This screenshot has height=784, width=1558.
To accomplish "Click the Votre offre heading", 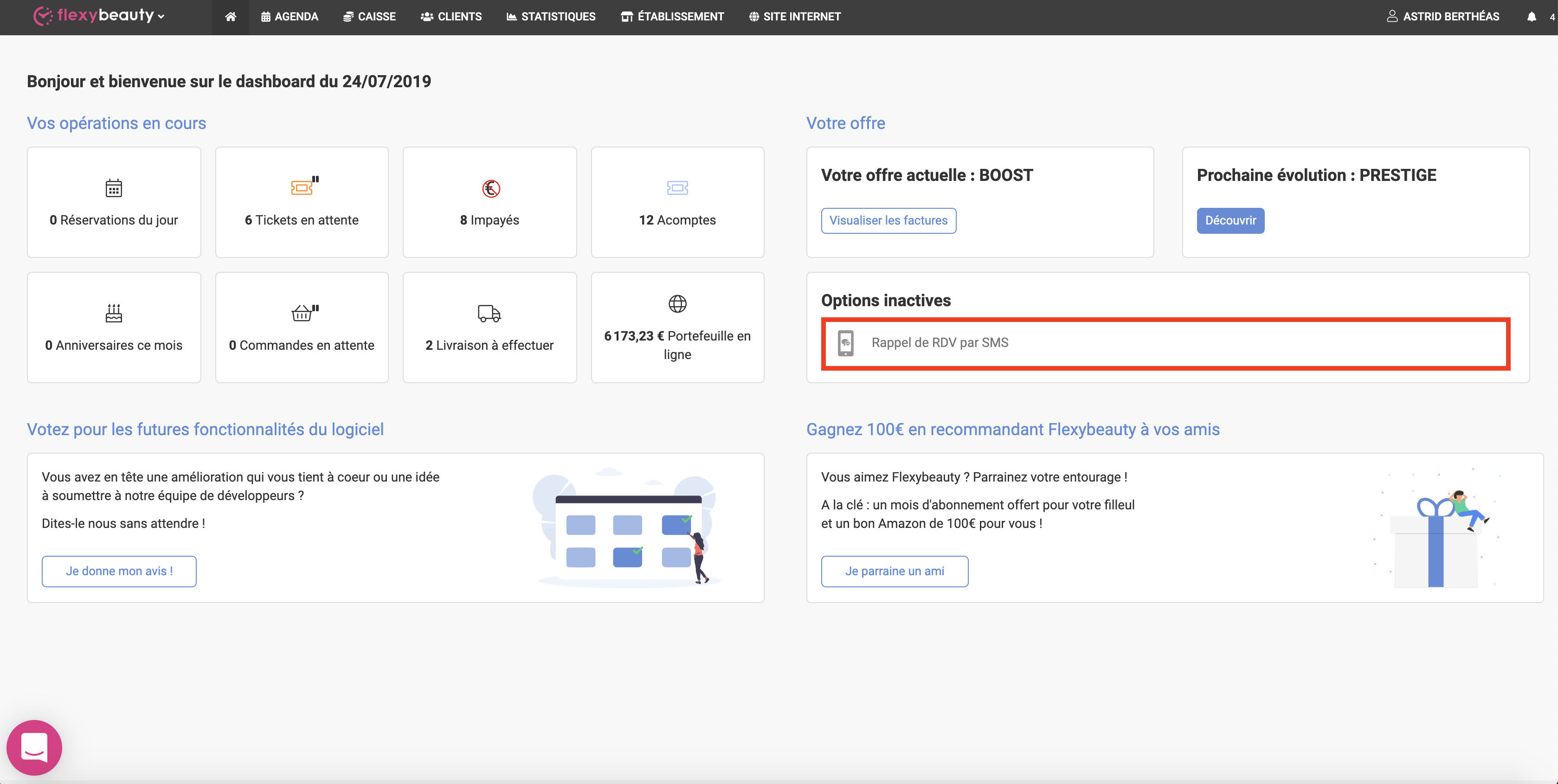I will [x=845, y=123].
